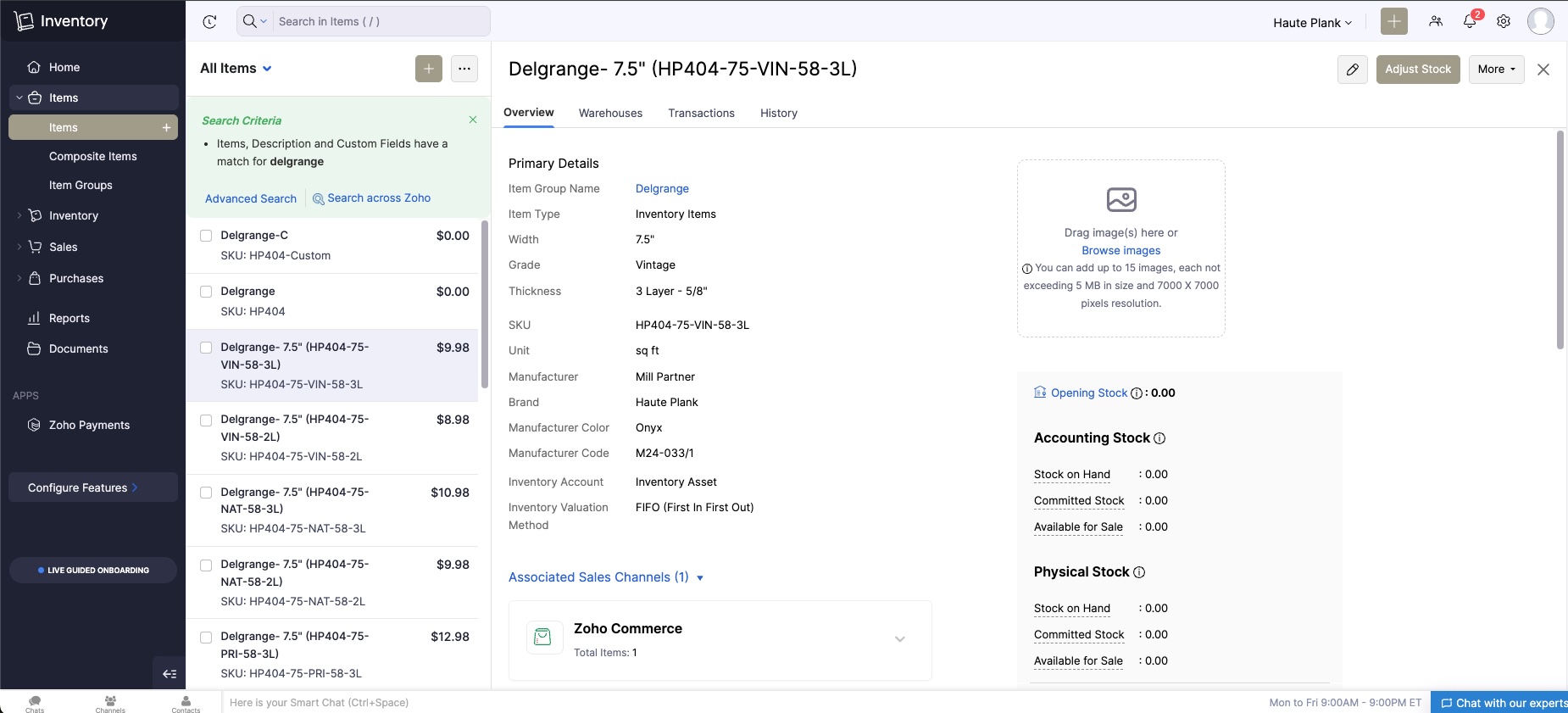This screenshot has height=713, width=1568.
Task: Switch to the History tab
Action: pos(779,114)
